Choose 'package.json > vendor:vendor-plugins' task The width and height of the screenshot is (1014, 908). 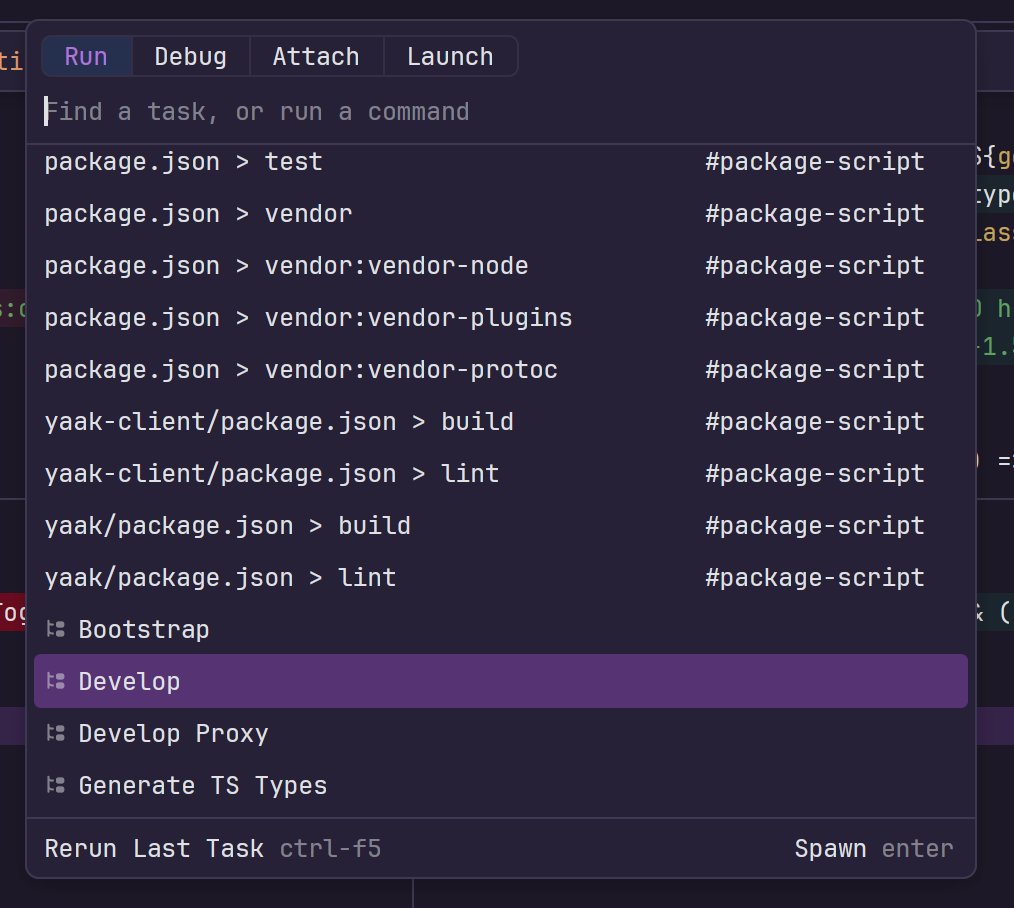pos(501,318)
